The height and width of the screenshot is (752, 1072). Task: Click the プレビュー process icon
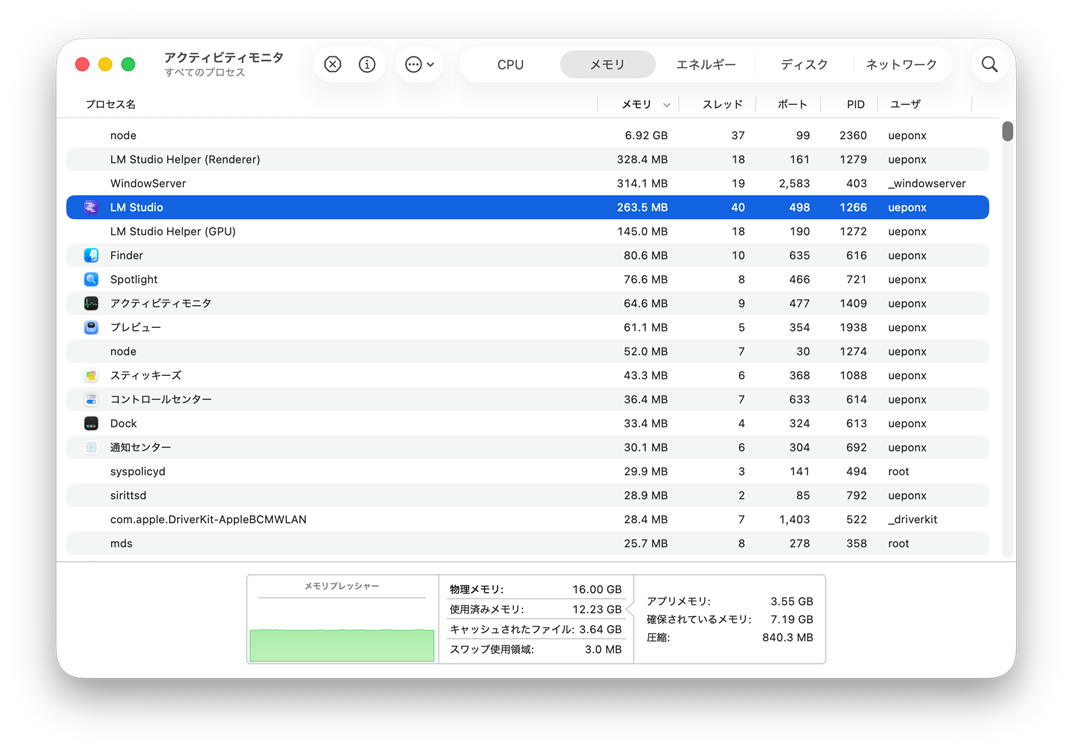91,327
